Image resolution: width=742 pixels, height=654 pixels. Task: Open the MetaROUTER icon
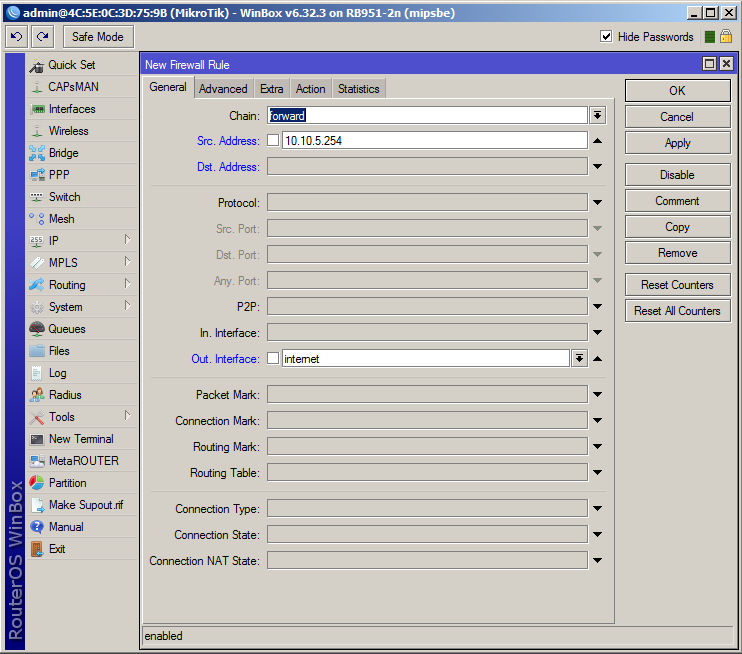point(36,461)
